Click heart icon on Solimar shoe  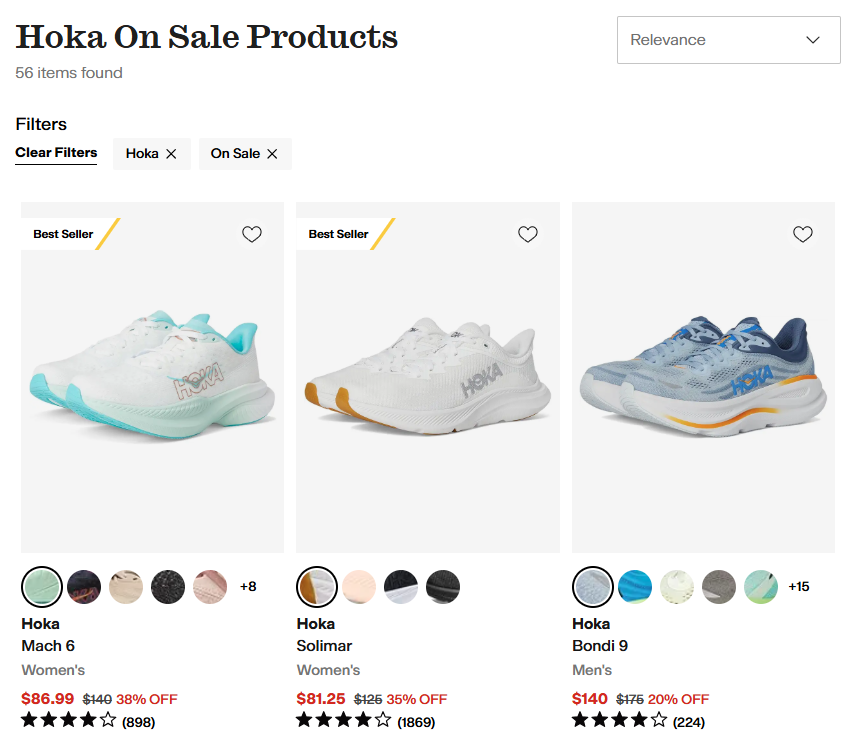528,234
